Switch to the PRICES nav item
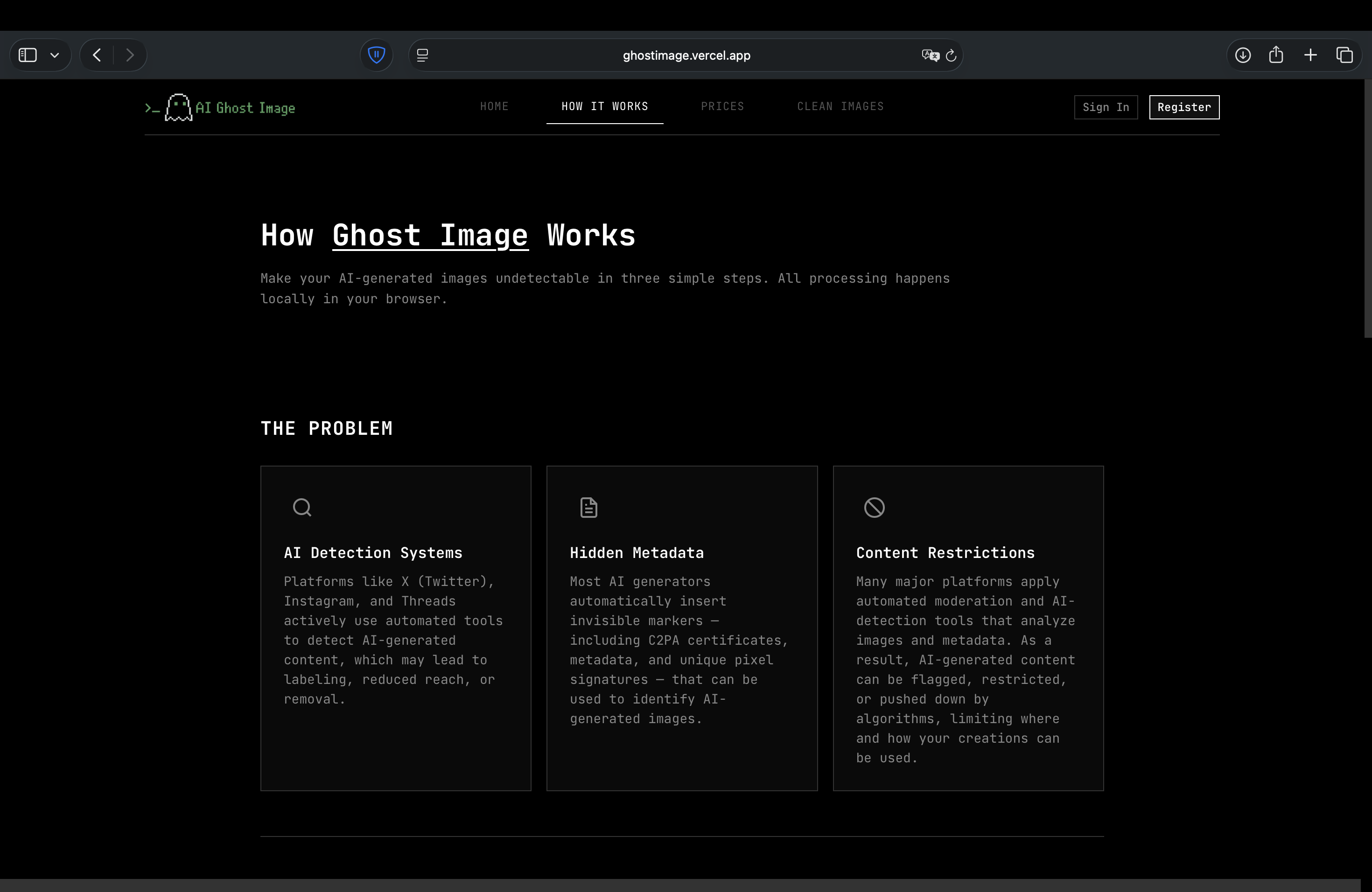Screen dimensions: 1372x892 point(722,106)
